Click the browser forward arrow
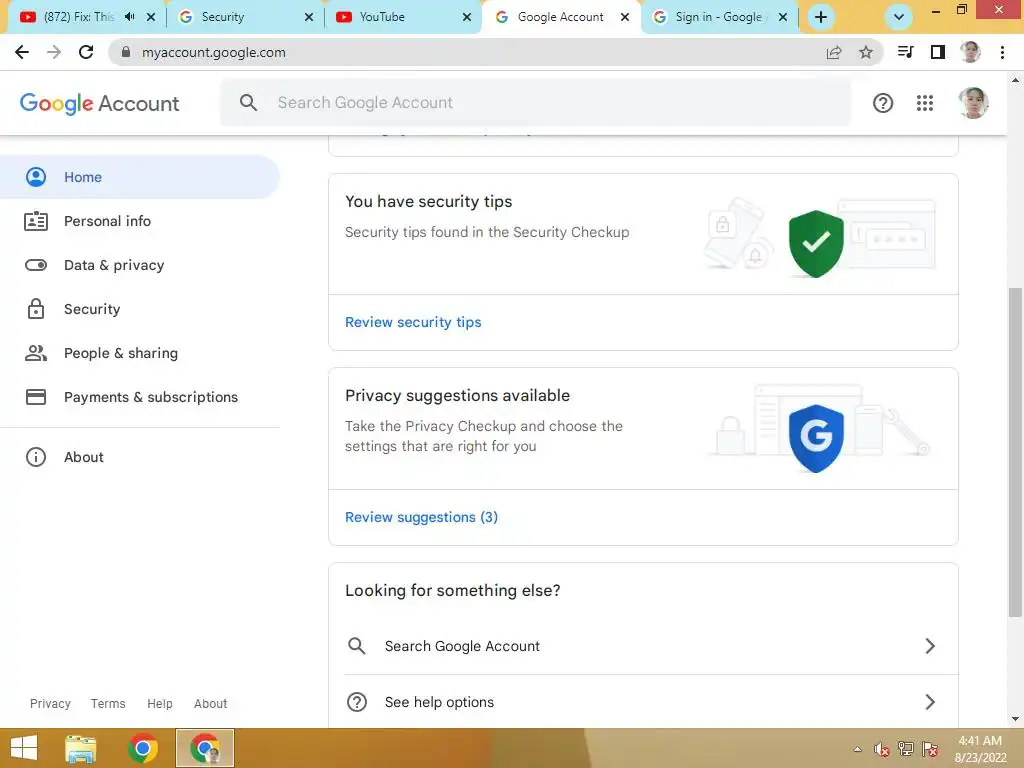Screen dimensions: 1024x768 [x=54, y=52]
